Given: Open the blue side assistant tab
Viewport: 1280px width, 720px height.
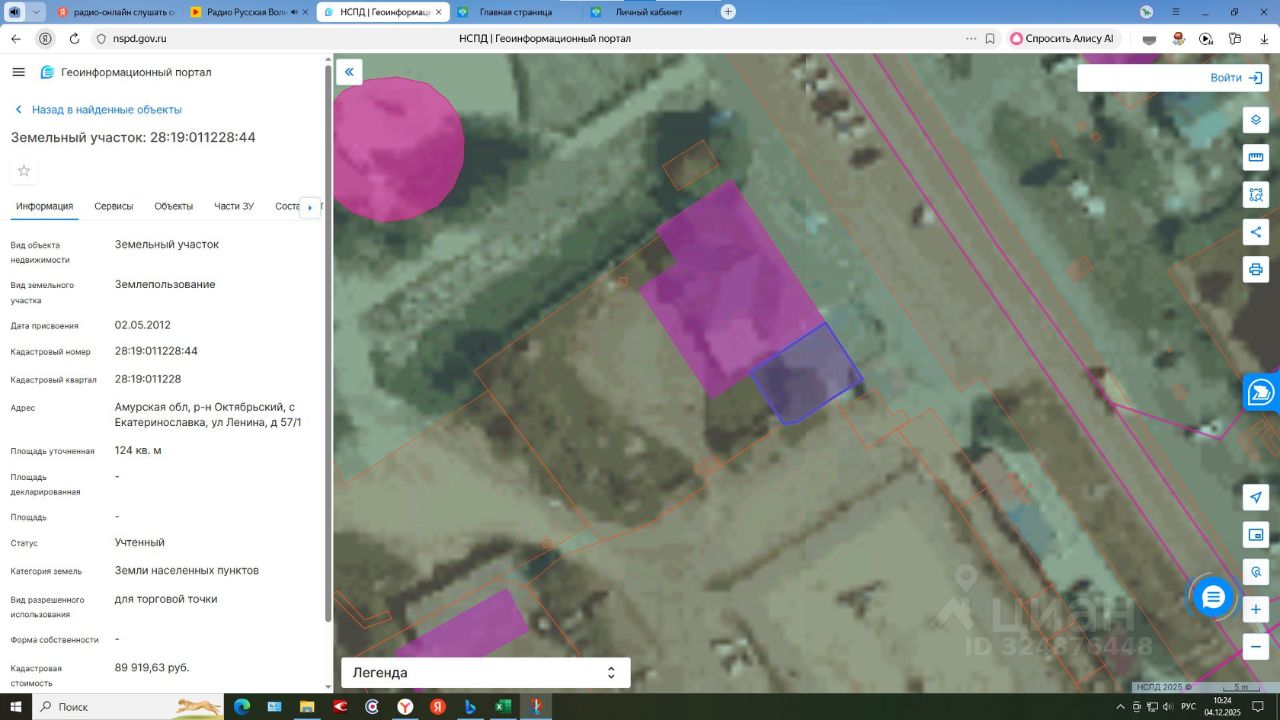Looking at the screenshot, I should tap(1262, 392).
